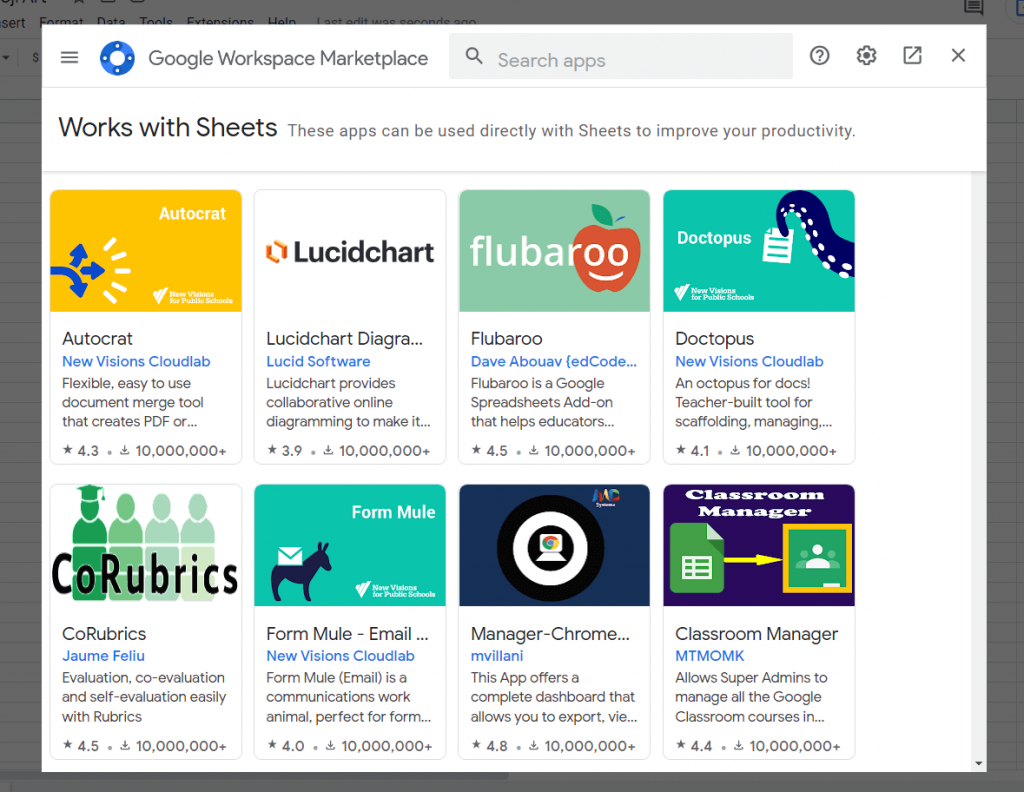This screenshot has width=1024, height=792.
Task: Click the scrollbar down arrow
Action: click(x=978, y=764)
